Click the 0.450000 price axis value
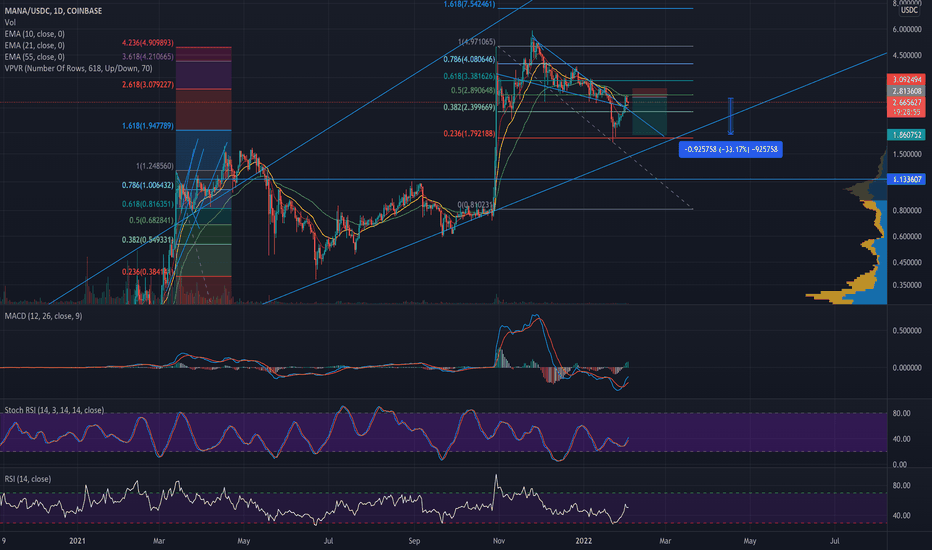 click(907, 262)
